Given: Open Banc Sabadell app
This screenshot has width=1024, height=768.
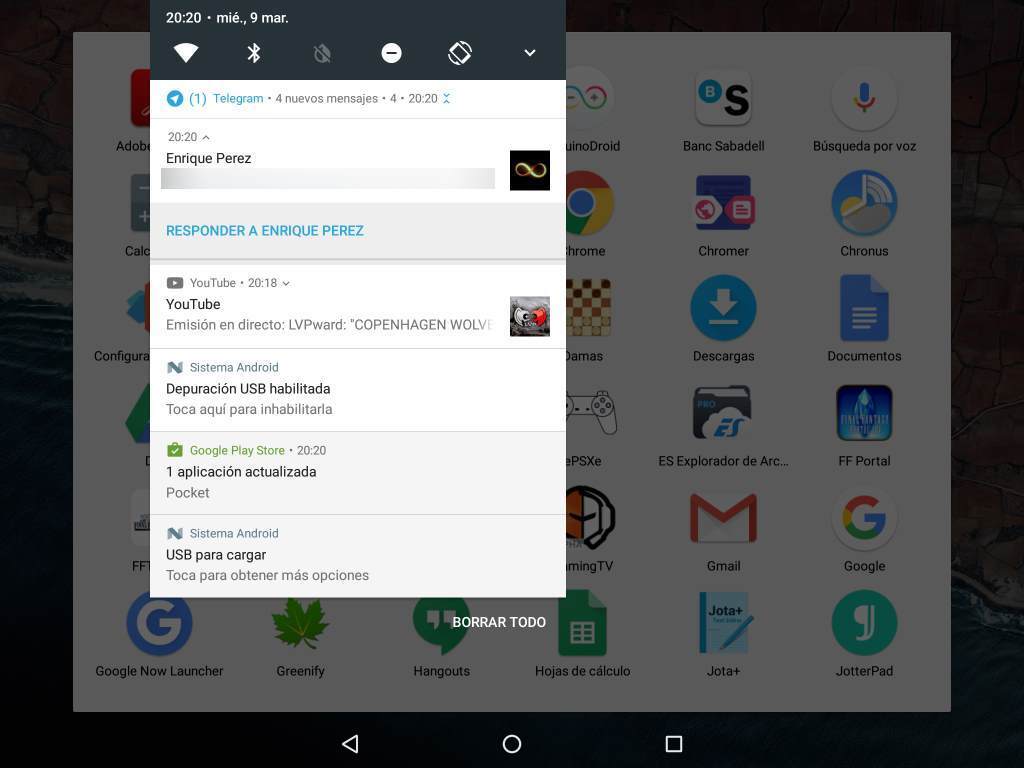Looking at the screenshot, I should pyautogui.click(x=724, y=111).
